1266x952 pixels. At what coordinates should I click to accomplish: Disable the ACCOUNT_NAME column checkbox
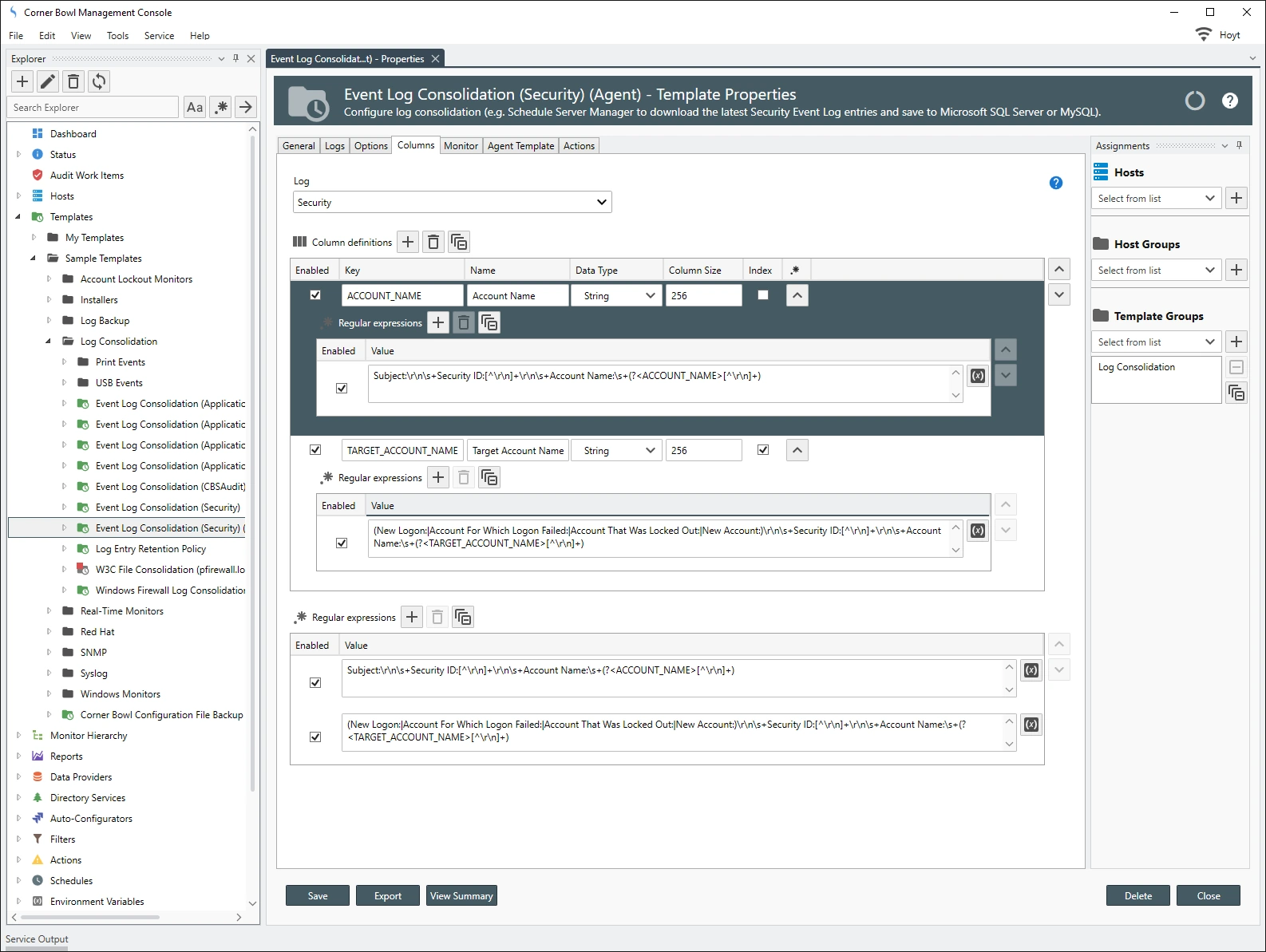click(x=315, y=295)
